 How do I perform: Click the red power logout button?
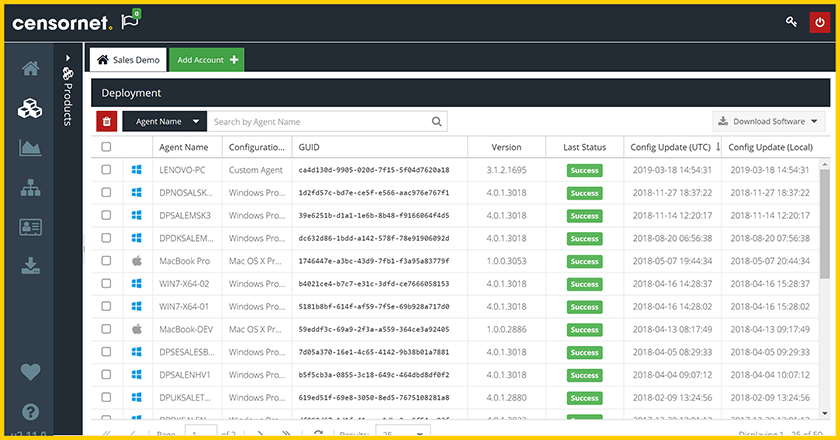pyautogui.click(x=820, y=23)
